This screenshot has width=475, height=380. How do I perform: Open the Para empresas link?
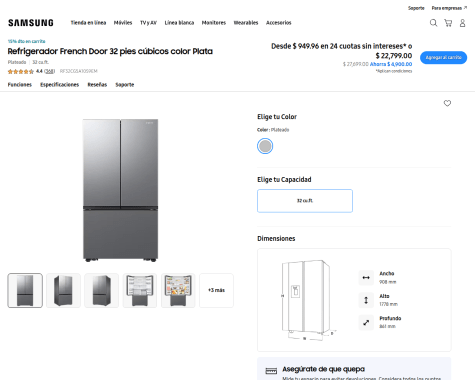[x=449, y=8]
